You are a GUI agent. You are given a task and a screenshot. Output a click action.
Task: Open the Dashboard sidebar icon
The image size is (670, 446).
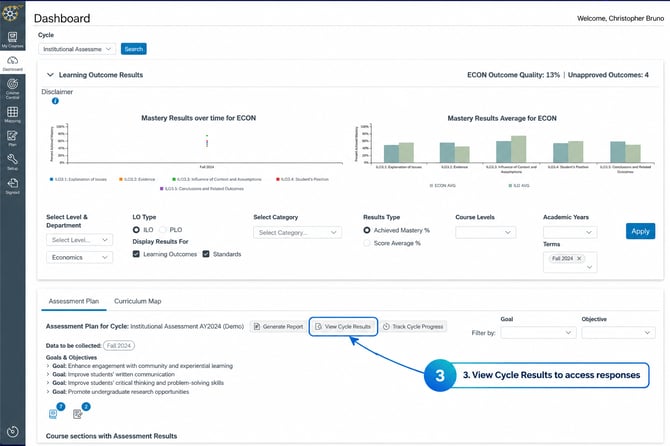tap(12, 63)
